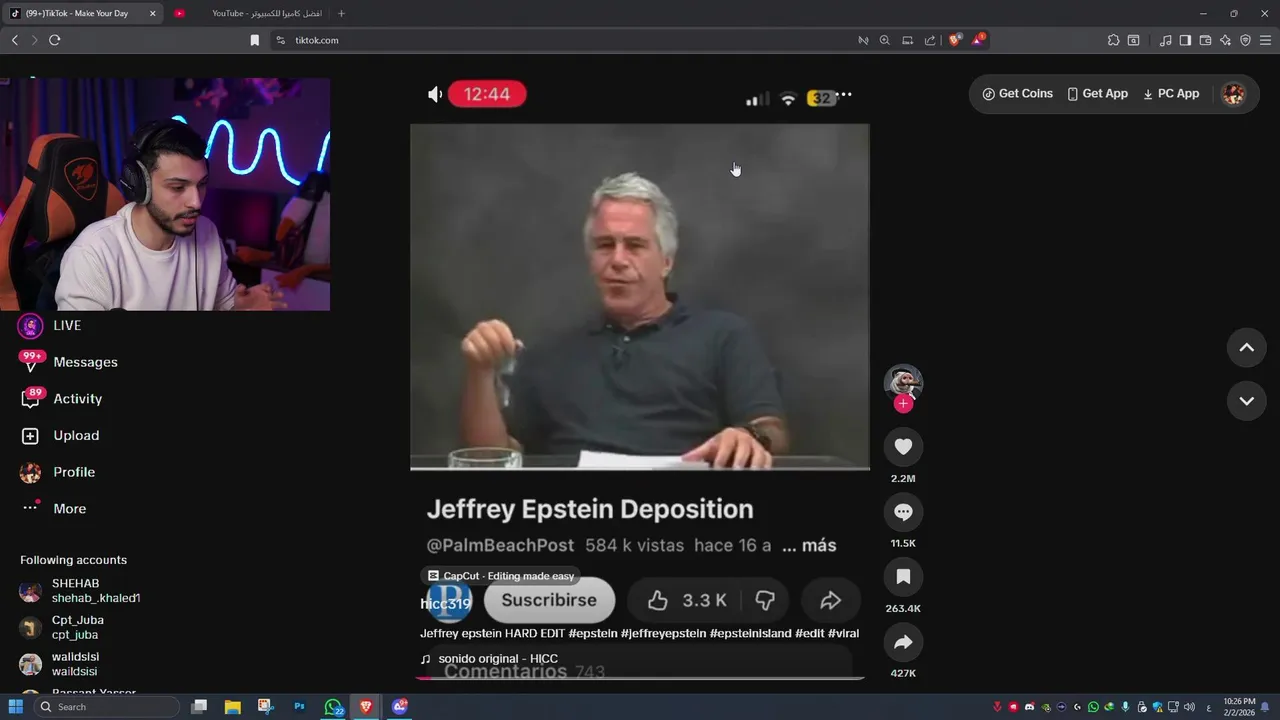Click the bookmark icon in the address bar

click(x=255, y=40)
